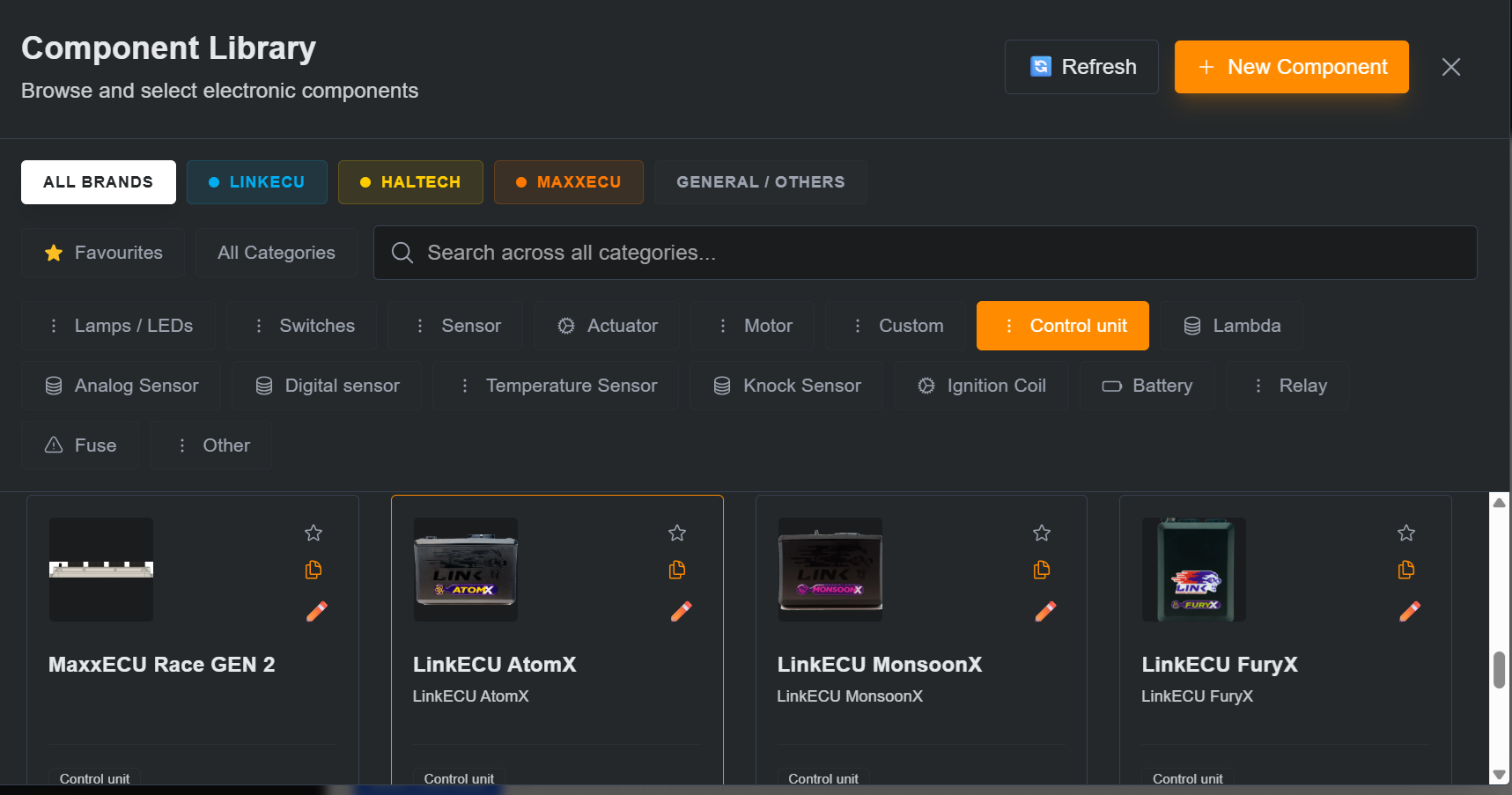Copy the LinkECU MonsoonX component

[x=1042, y=570]
